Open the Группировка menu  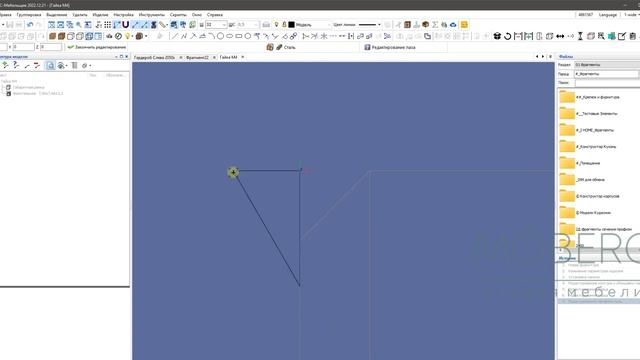coord(29,15)
